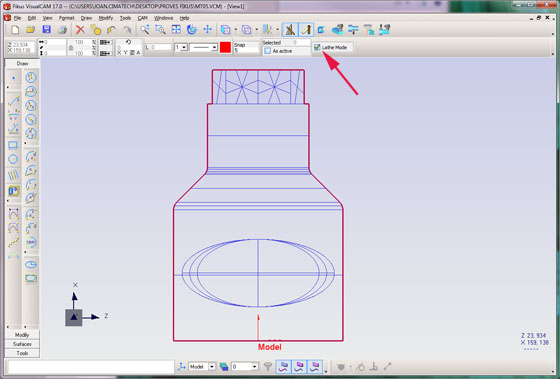The height and width of the screenshot is (379, 560).
Task: Uncheck the Lathe Mode checkbox
Action: (x=317, y=47)
